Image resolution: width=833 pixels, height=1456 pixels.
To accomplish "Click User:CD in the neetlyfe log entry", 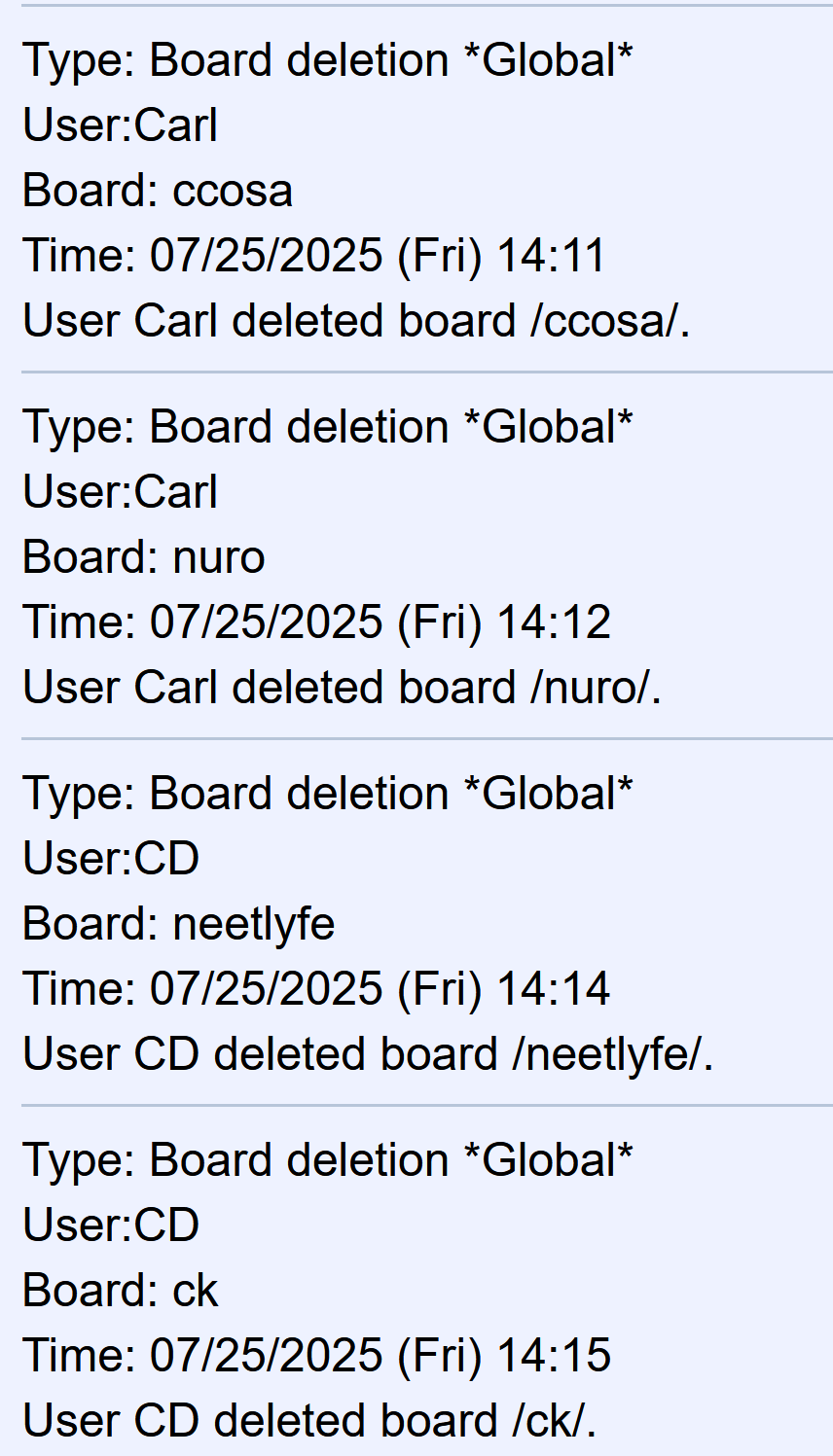I will point(111,859).
